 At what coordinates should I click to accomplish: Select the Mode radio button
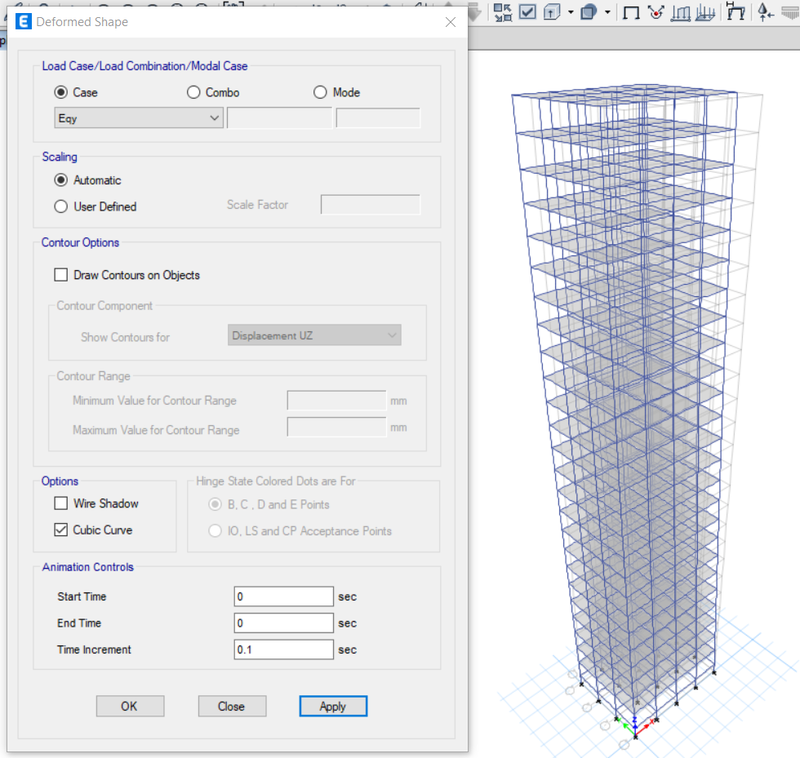320,92
